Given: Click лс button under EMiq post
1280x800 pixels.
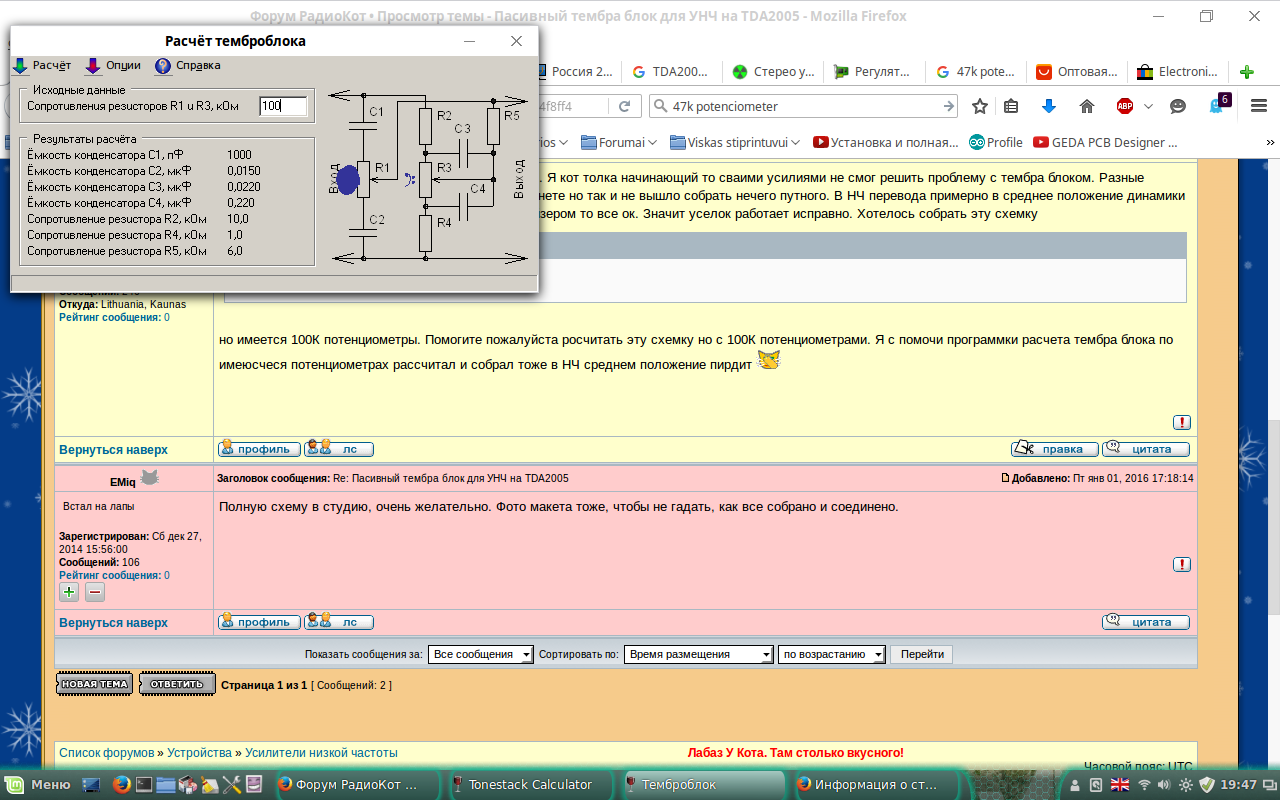Looking at the screenshot, I should tap(339, 622).
